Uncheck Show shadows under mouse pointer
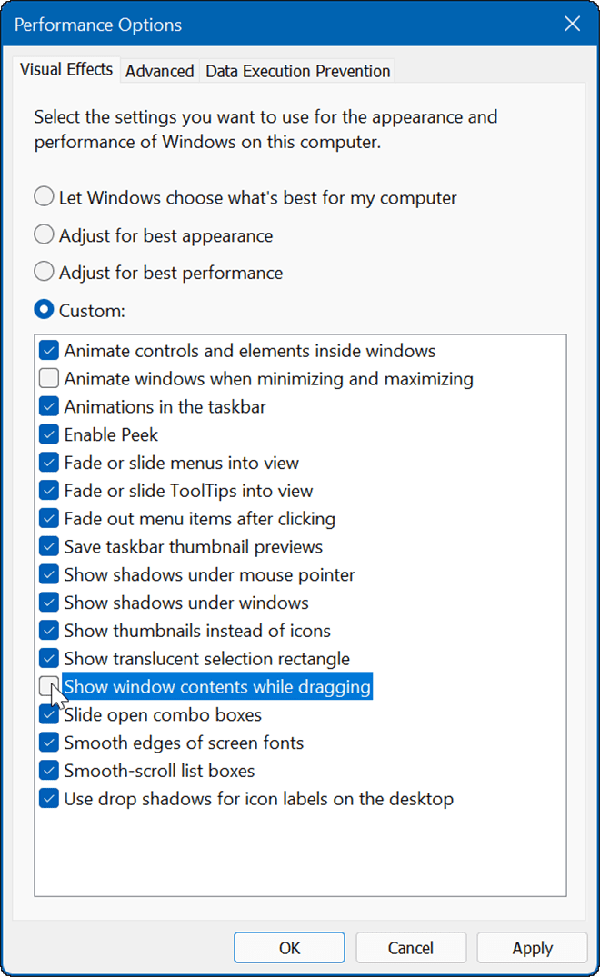The image size is (600, 977). (47, 574)
